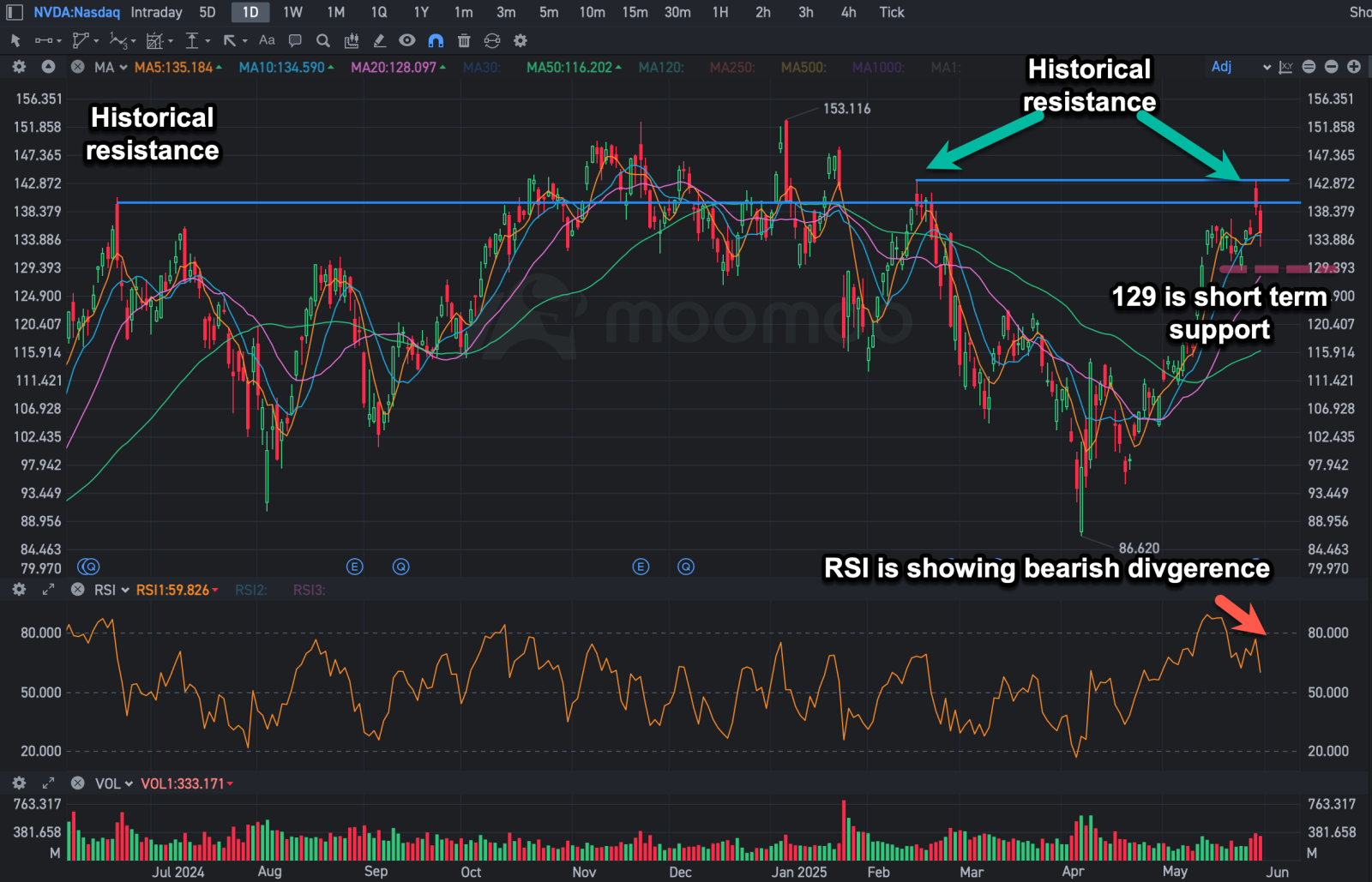Click the earnings E marker near Sep

pyautogui.click(x=355, y=567)
